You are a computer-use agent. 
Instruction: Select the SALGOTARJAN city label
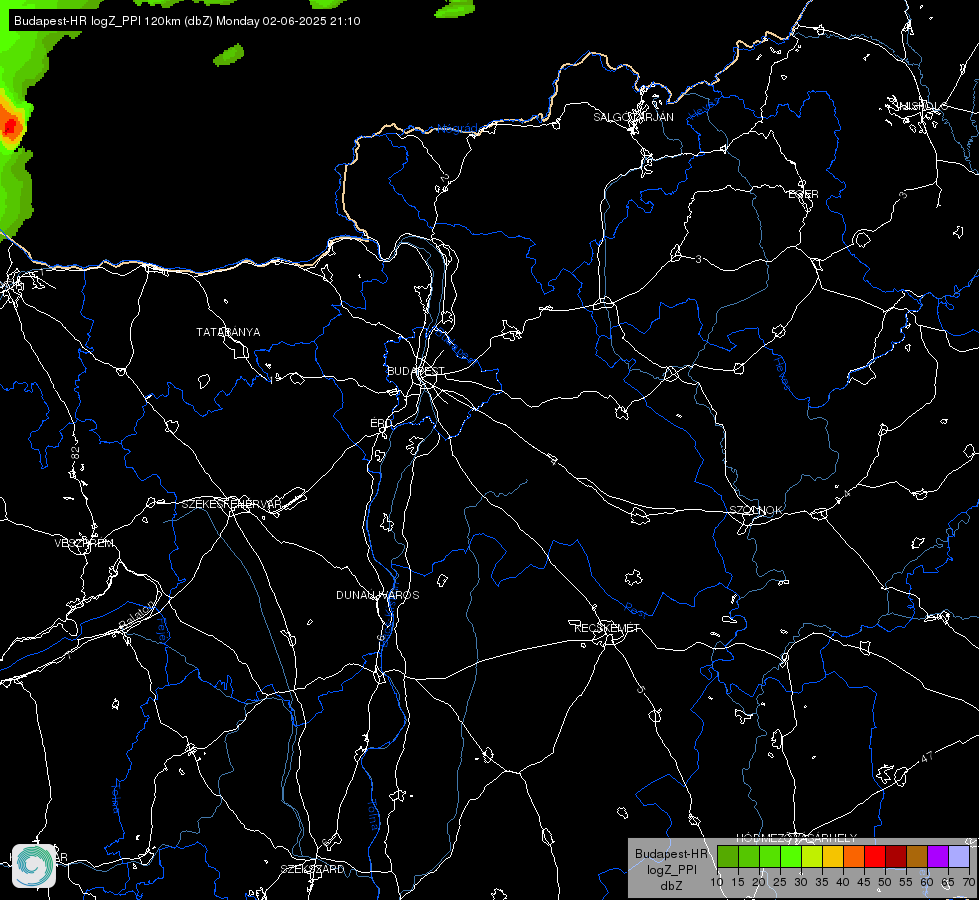633,117
